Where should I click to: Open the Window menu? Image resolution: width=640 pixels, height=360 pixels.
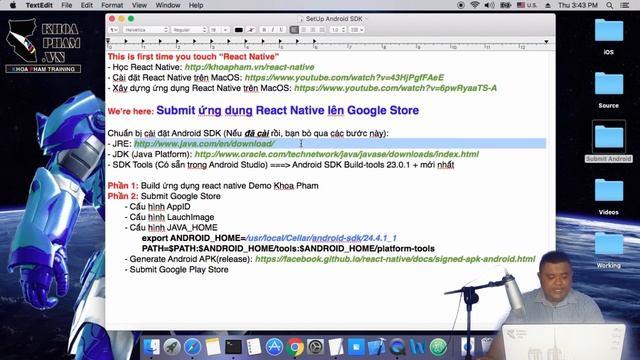(168, 5)
